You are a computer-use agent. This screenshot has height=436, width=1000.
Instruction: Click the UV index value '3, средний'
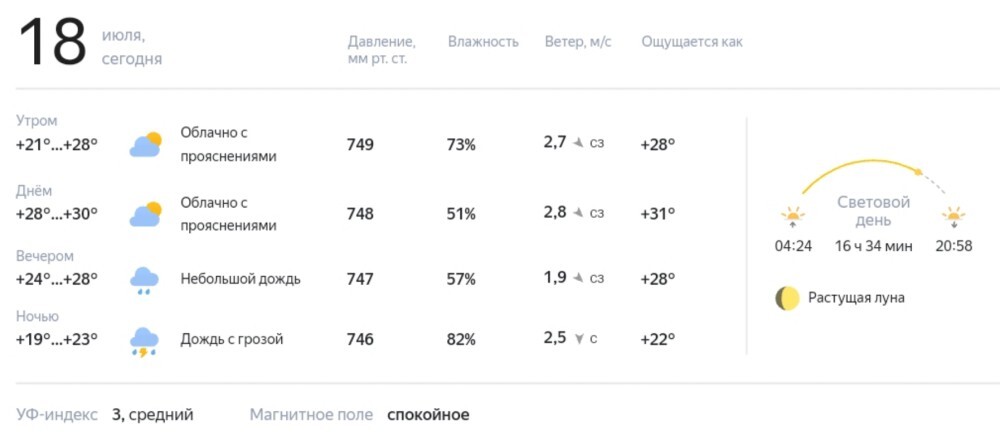pos(152,415)
